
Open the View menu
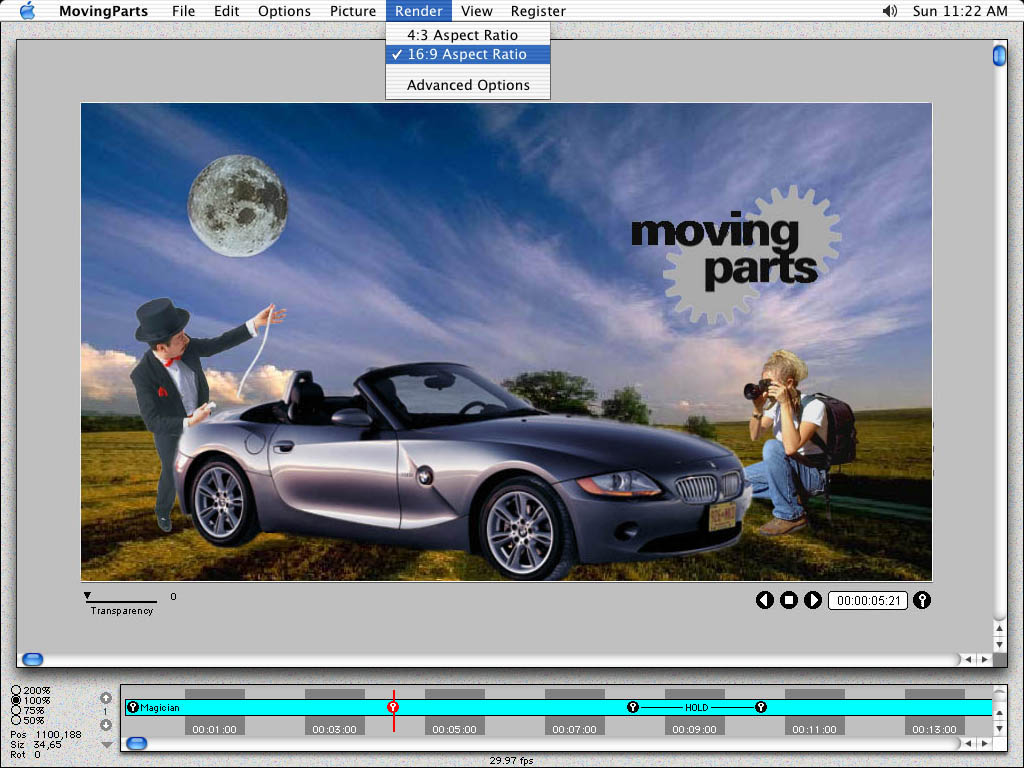coord(477,11)
